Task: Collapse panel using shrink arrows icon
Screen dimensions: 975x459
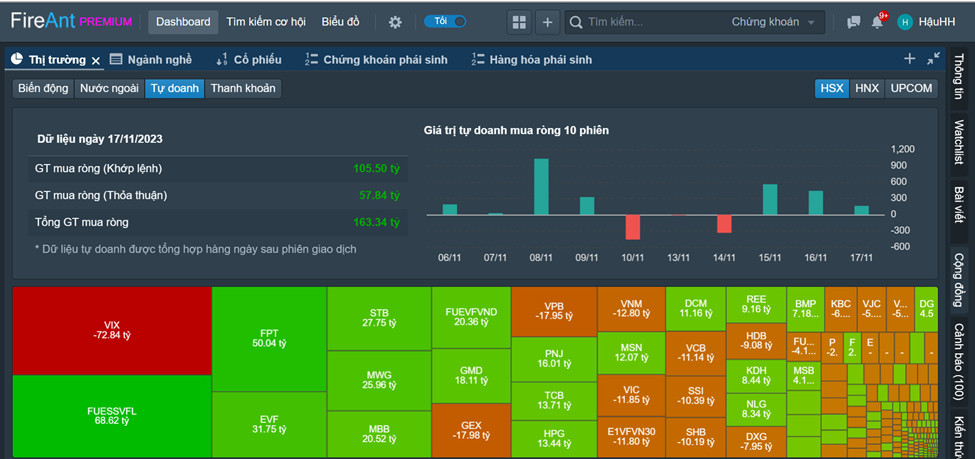Action: click(x=934, y=59)
